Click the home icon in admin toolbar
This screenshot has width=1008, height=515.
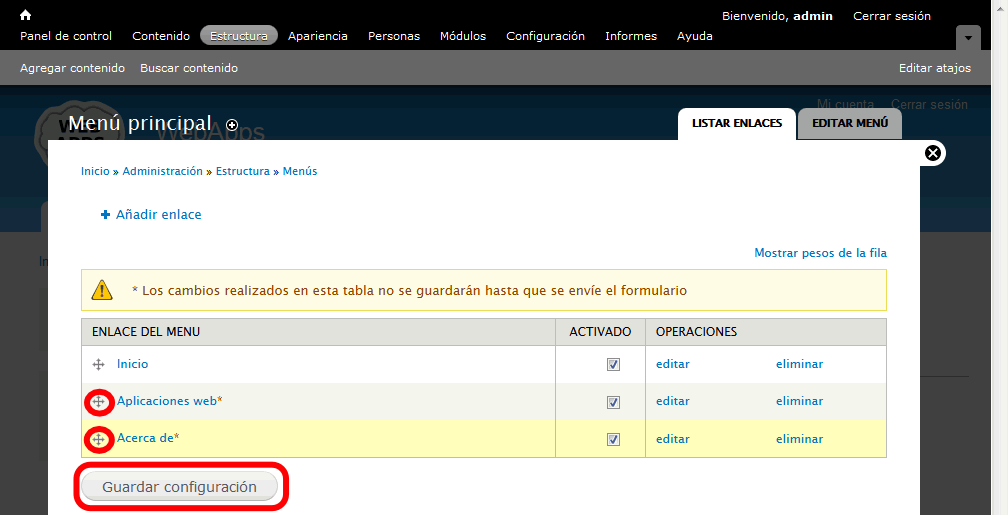coord(25,15)
